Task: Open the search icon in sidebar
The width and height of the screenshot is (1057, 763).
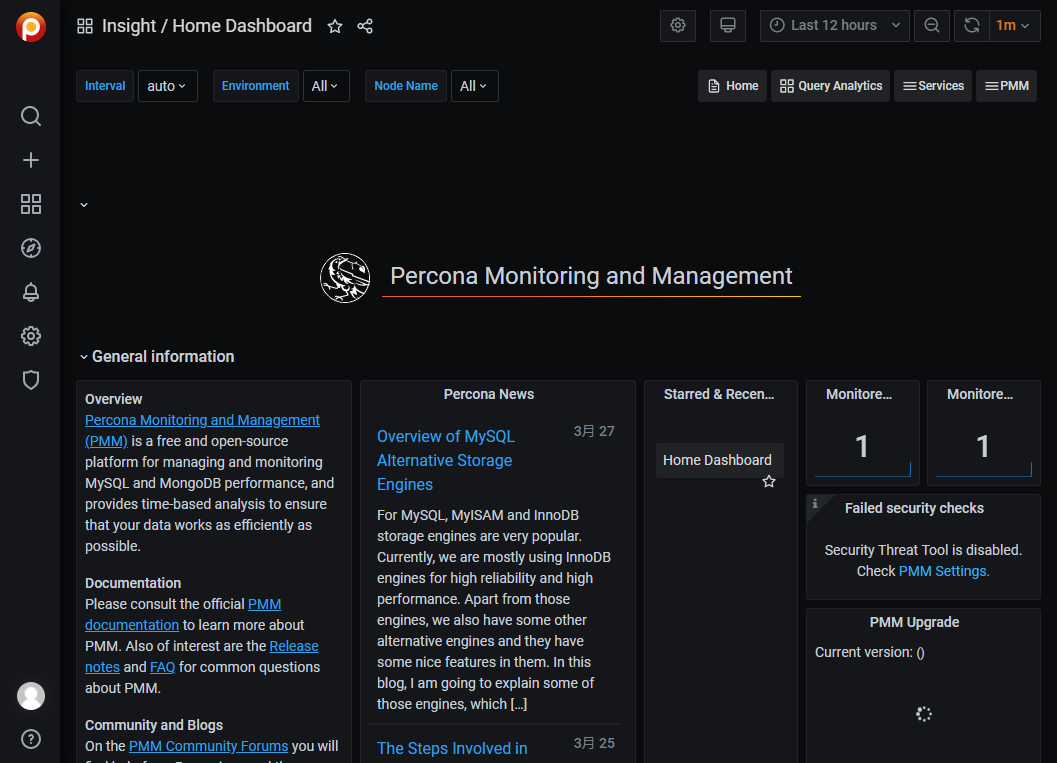Action: pos(30,116)
